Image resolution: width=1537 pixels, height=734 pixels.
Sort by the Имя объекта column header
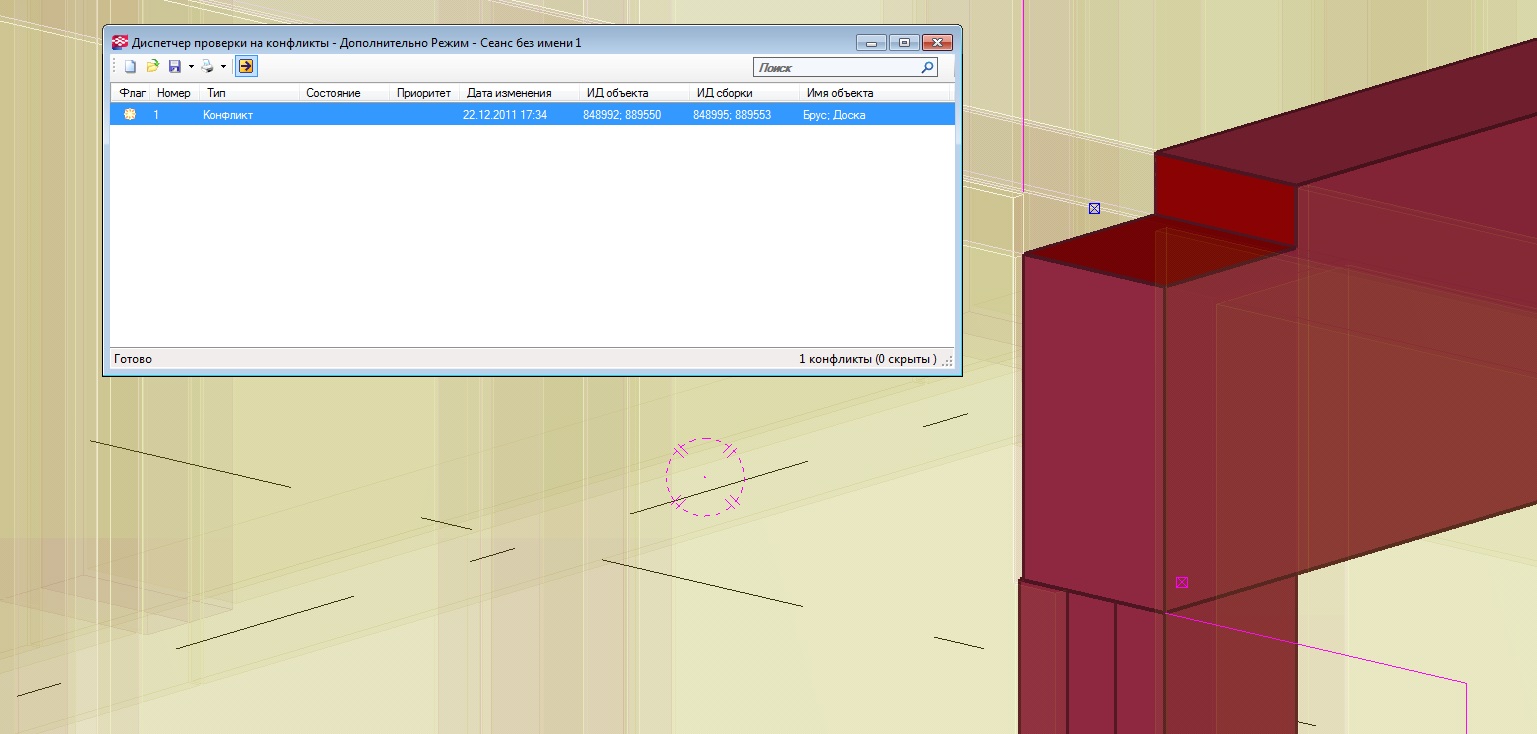click(875, 93)
